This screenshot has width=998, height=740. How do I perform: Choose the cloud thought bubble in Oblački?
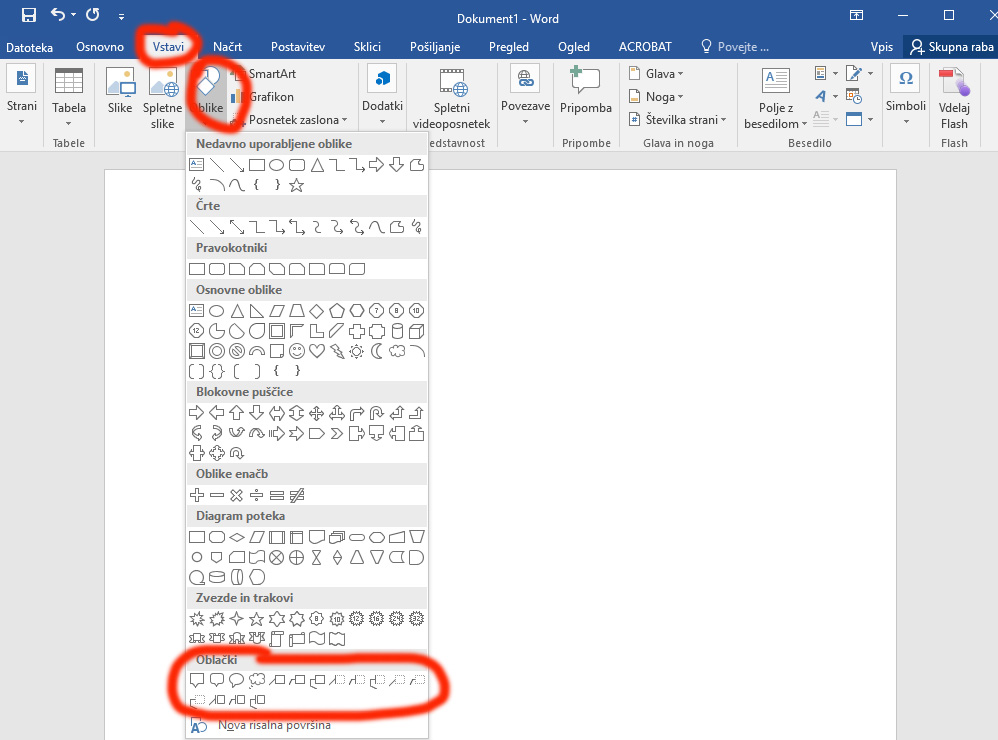(257, 680)
